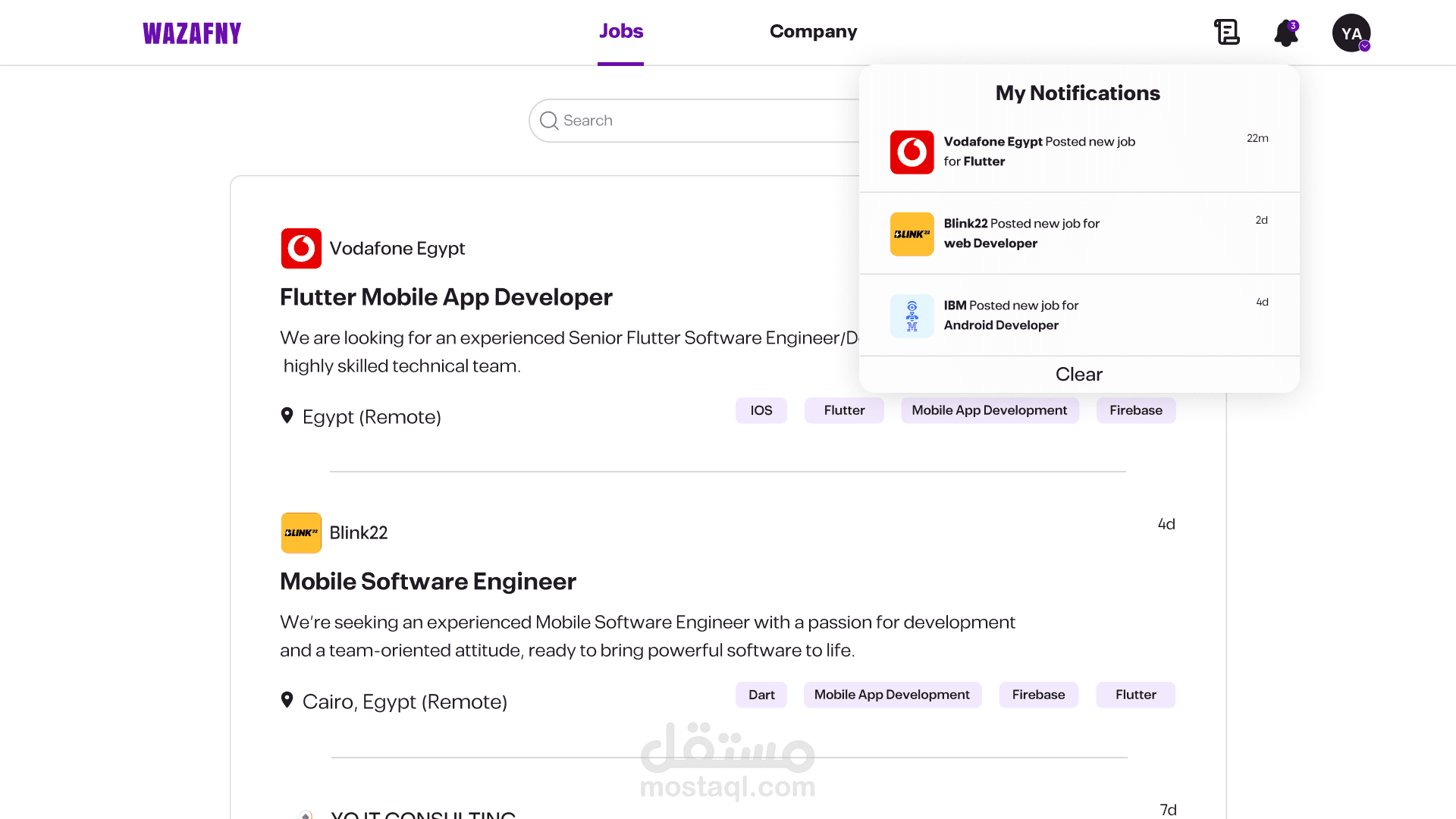The height and width of the screenshot is (819, 1456).
Task: Open Flutter Mobile App Developer job title
Action: [446, 297]
